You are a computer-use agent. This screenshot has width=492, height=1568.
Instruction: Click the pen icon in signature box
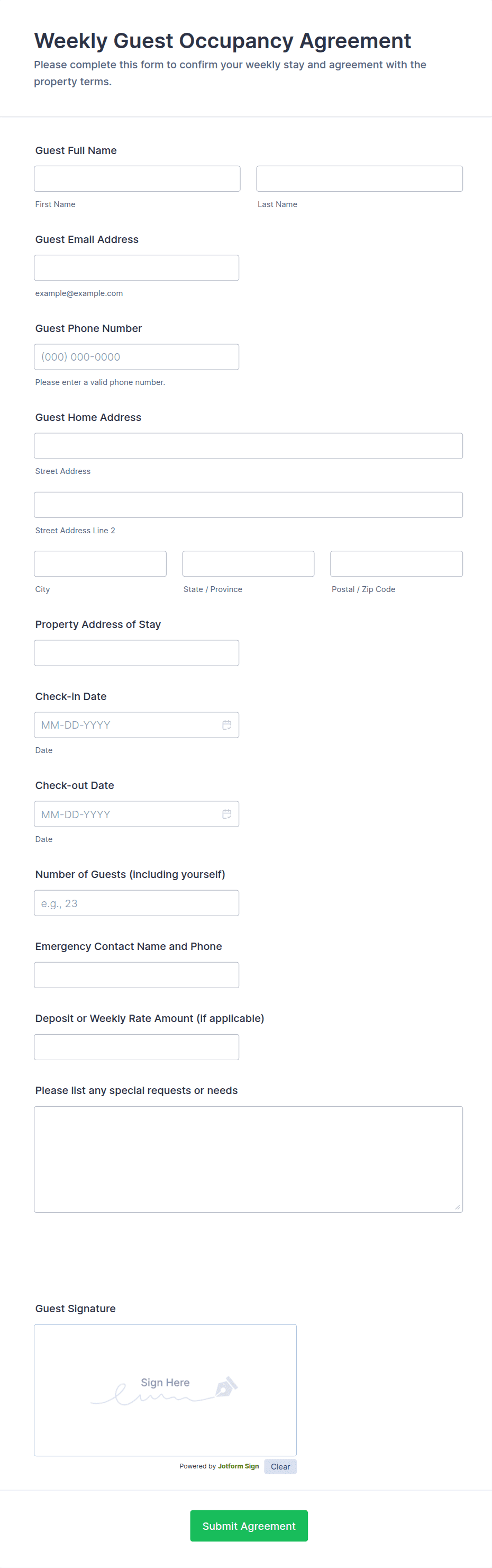(x=226, y=1387)
